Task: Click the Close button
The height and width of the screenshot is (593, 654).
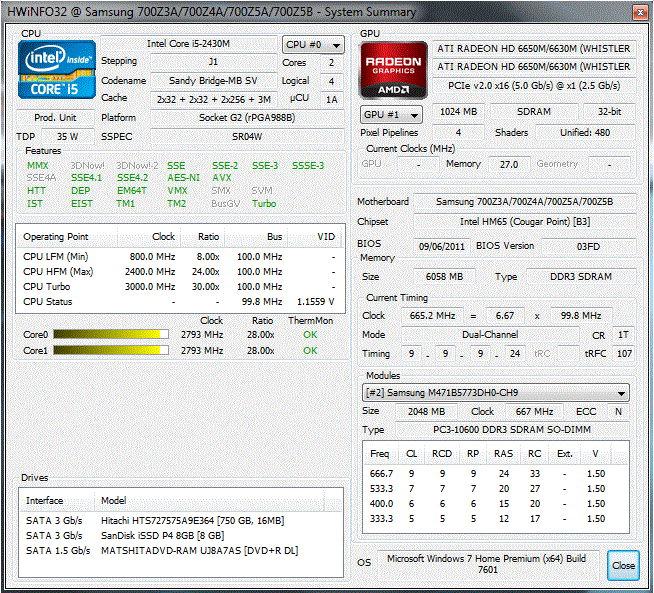Action: pos(623,565)
